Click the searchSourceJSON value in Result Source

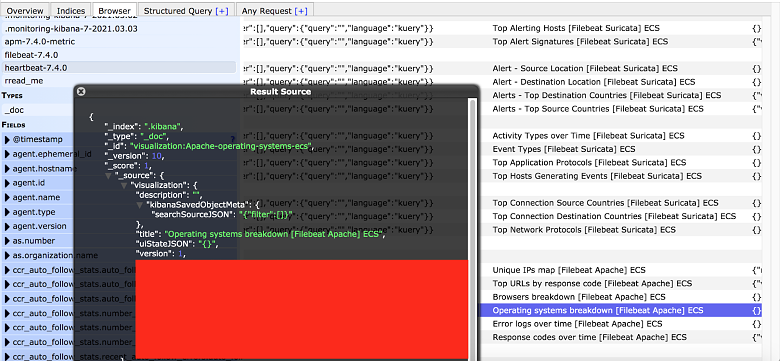click(x=267, y=215)
